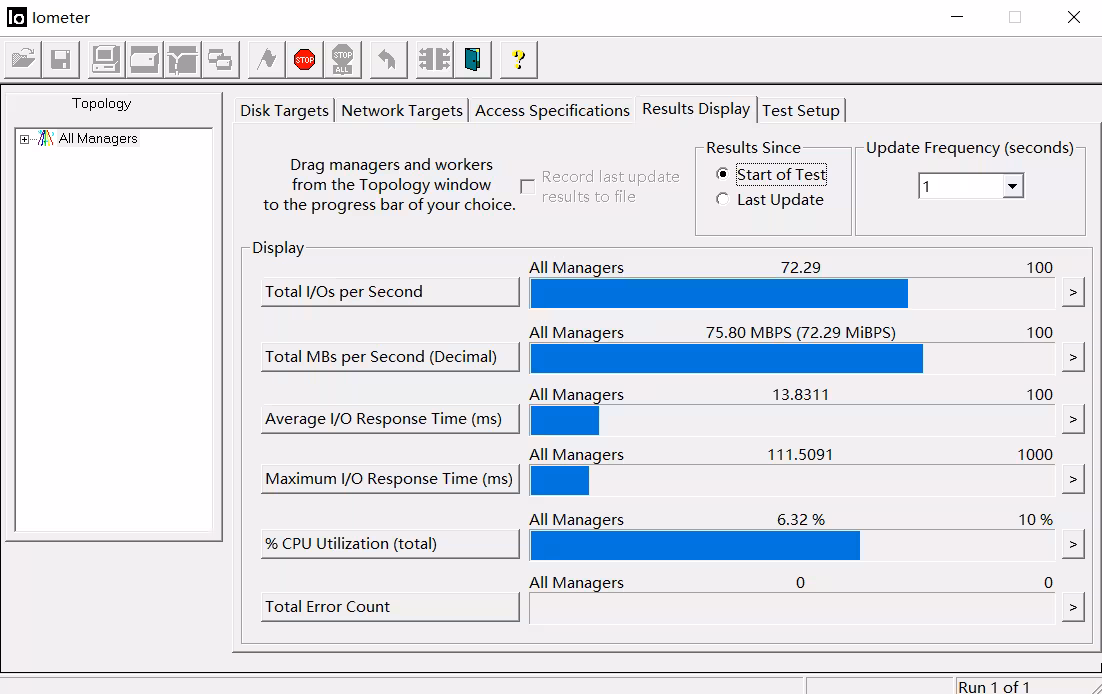The height and width of the screenshot is (694, 1102).
Task: Open the Test Setup tab
Action: pos(801,110)
